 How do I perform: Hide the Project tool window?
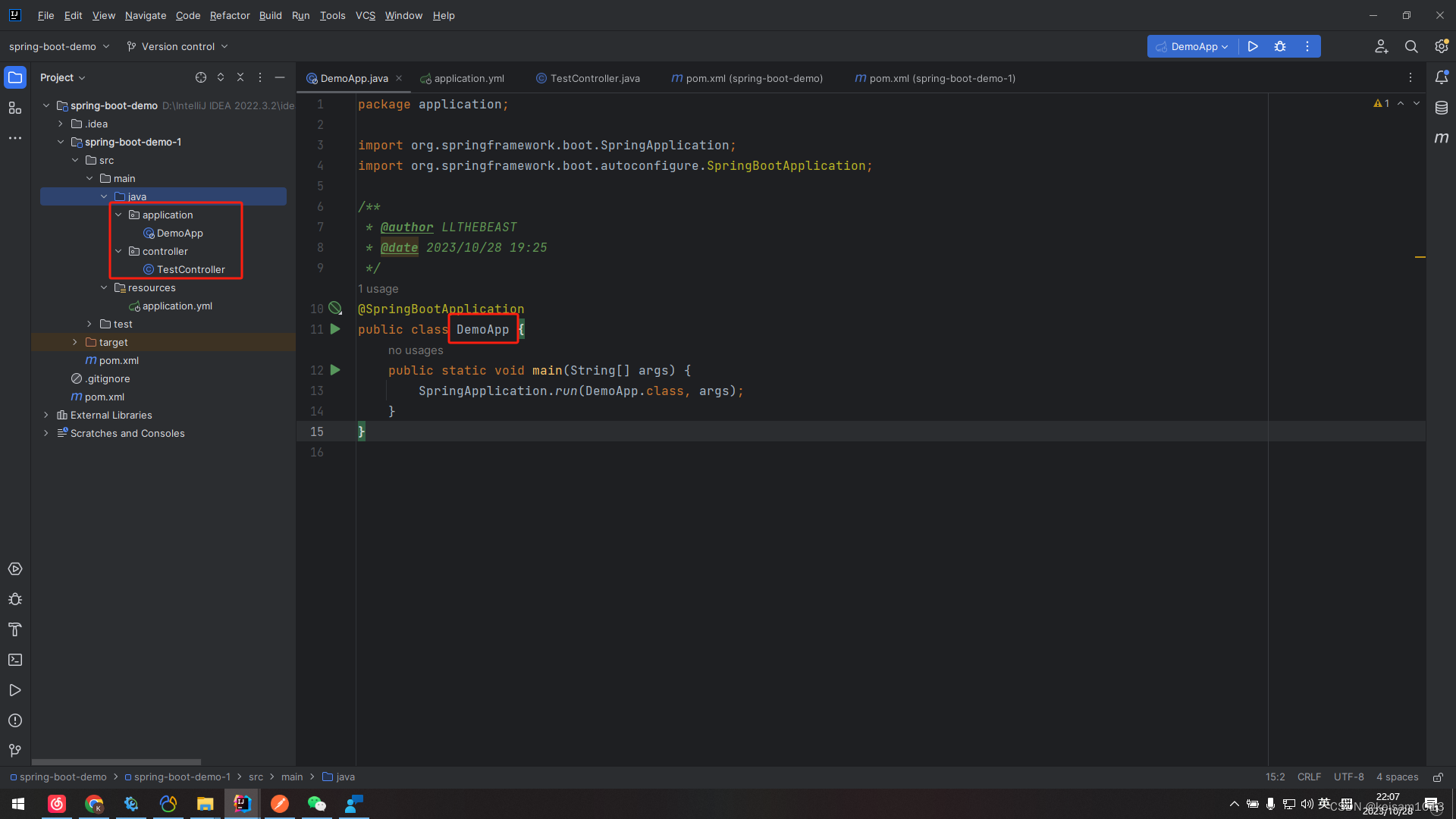coord(280,77)
